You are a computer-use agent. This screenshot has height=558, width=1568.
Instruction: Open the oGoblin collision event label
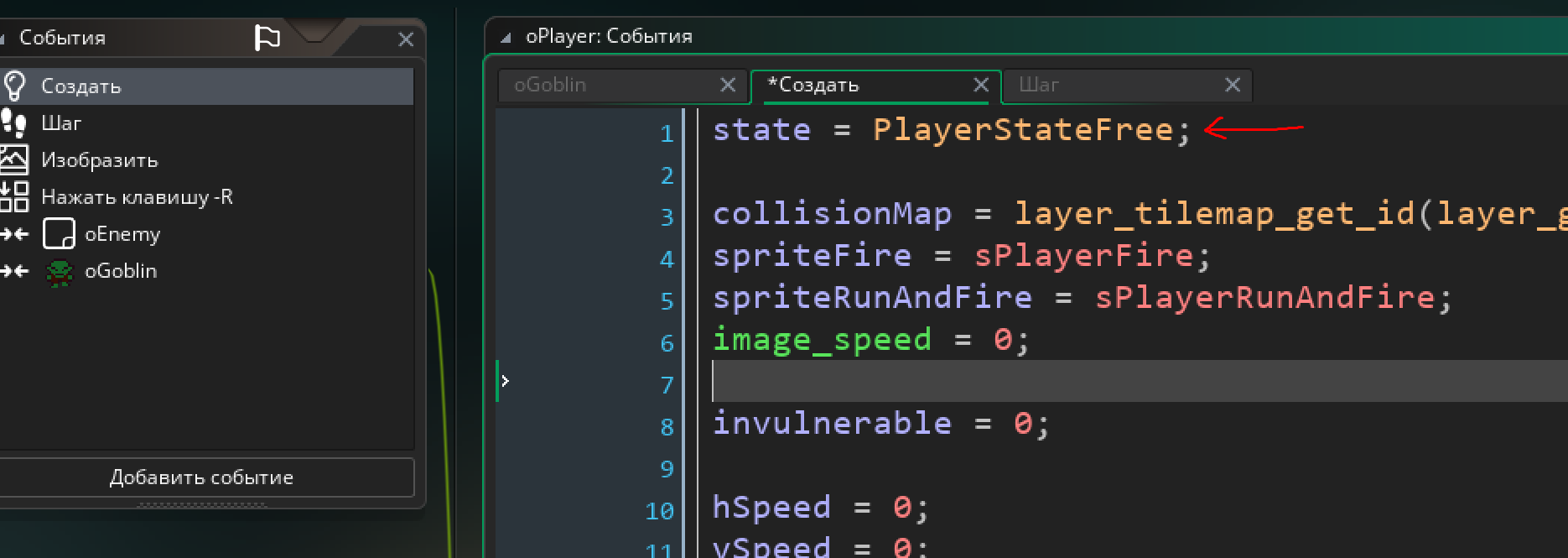point(121,271)
